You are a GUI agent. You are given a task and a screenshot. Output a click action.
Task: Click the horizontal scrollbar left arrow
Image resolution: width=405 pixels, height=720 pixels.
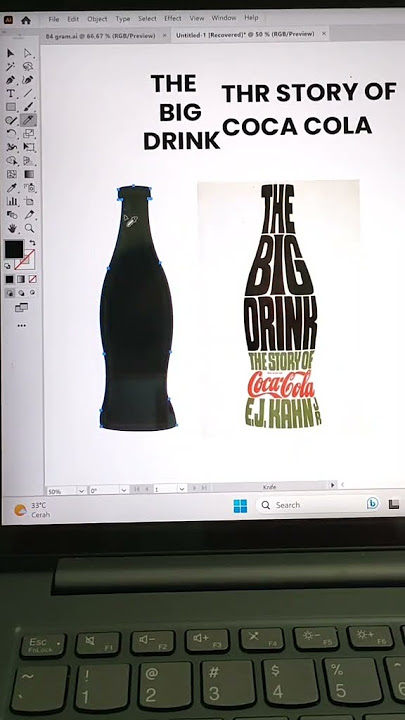(342, 485)
